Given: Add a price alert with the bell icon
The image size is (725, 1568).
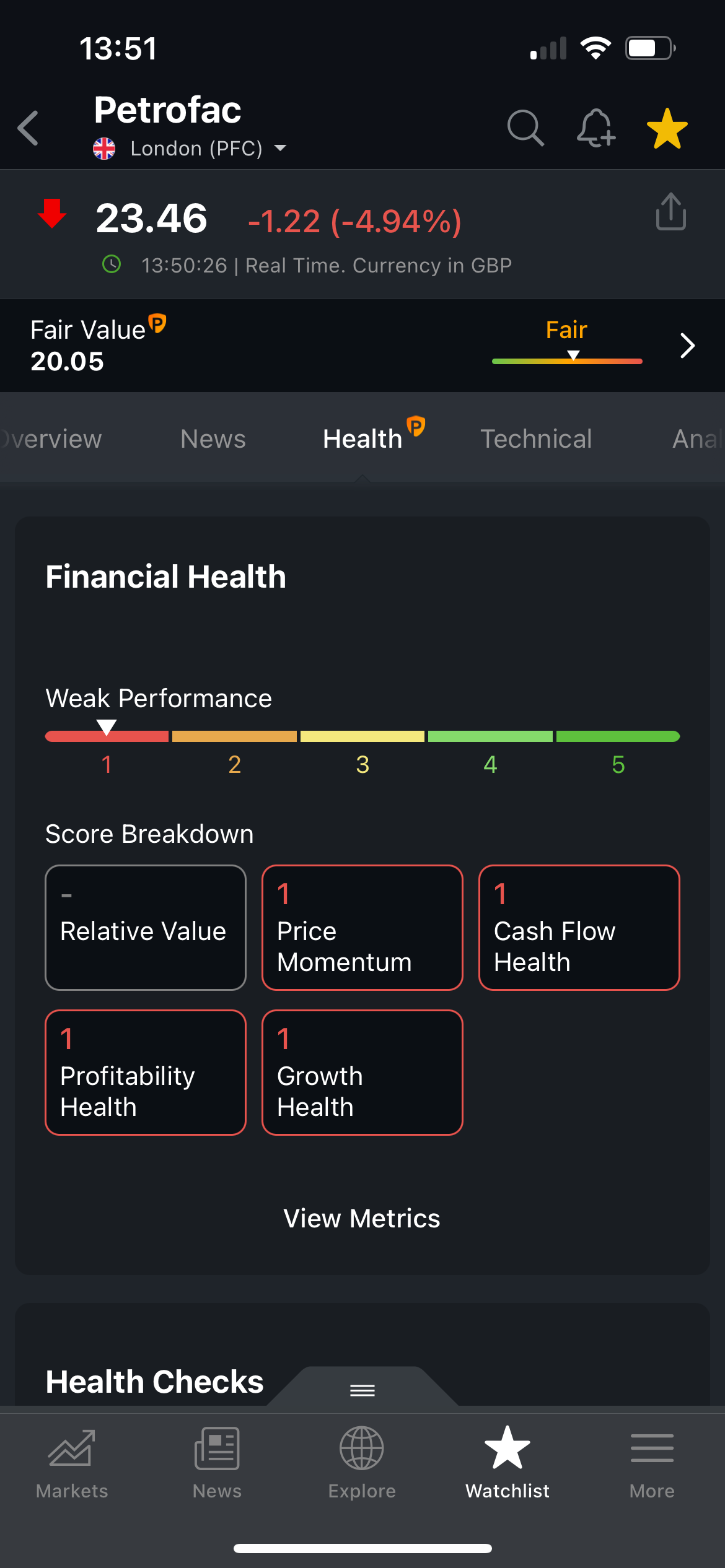Looking at the screenshot, I should click(x=596, y=128).
